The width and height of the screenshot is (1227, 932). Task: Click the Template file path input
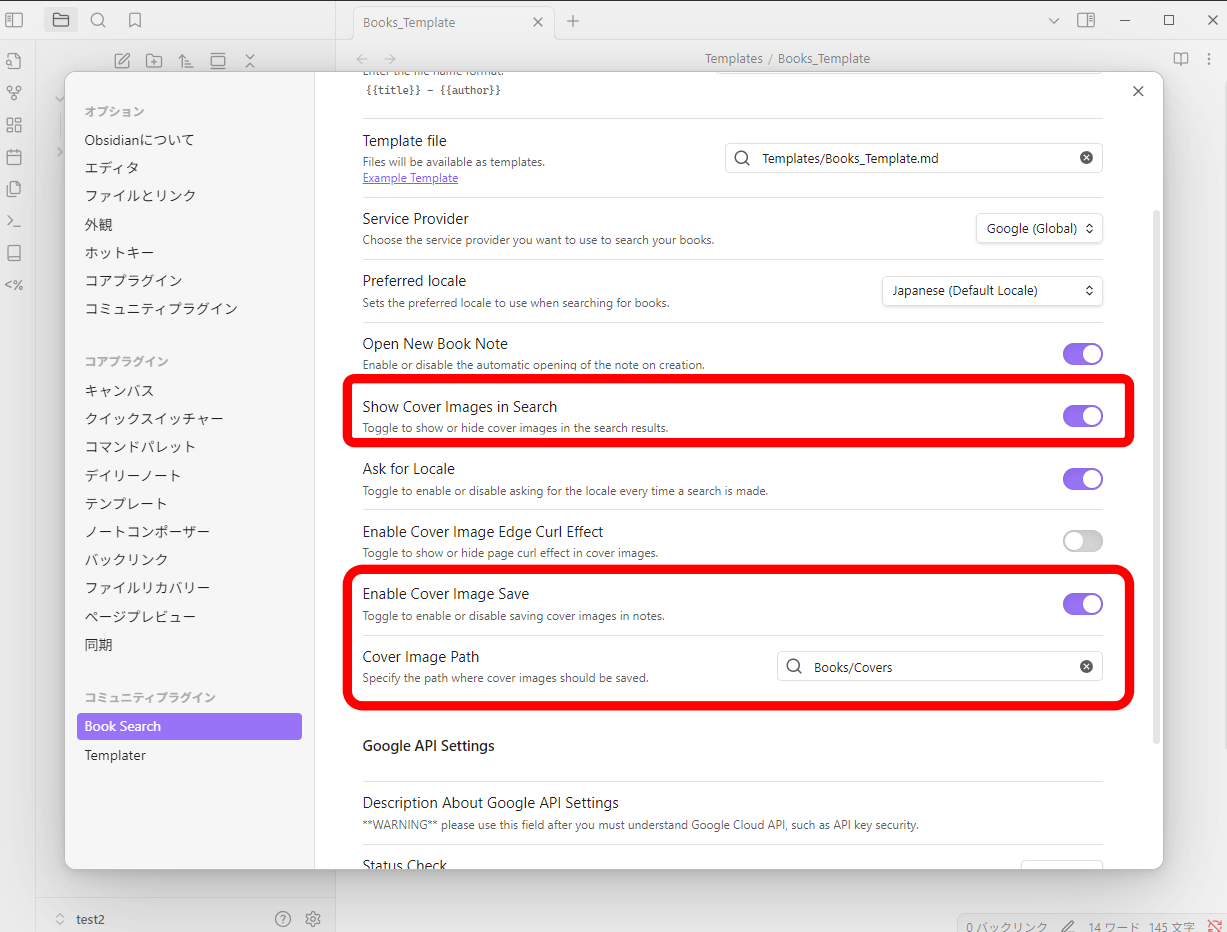tap(914, 158)
